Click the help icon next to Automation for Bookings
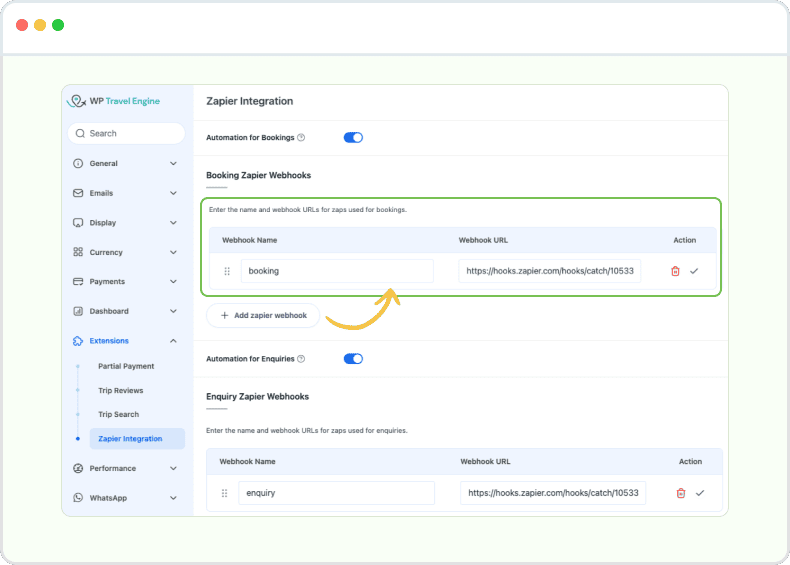 (x=301, y=138)
